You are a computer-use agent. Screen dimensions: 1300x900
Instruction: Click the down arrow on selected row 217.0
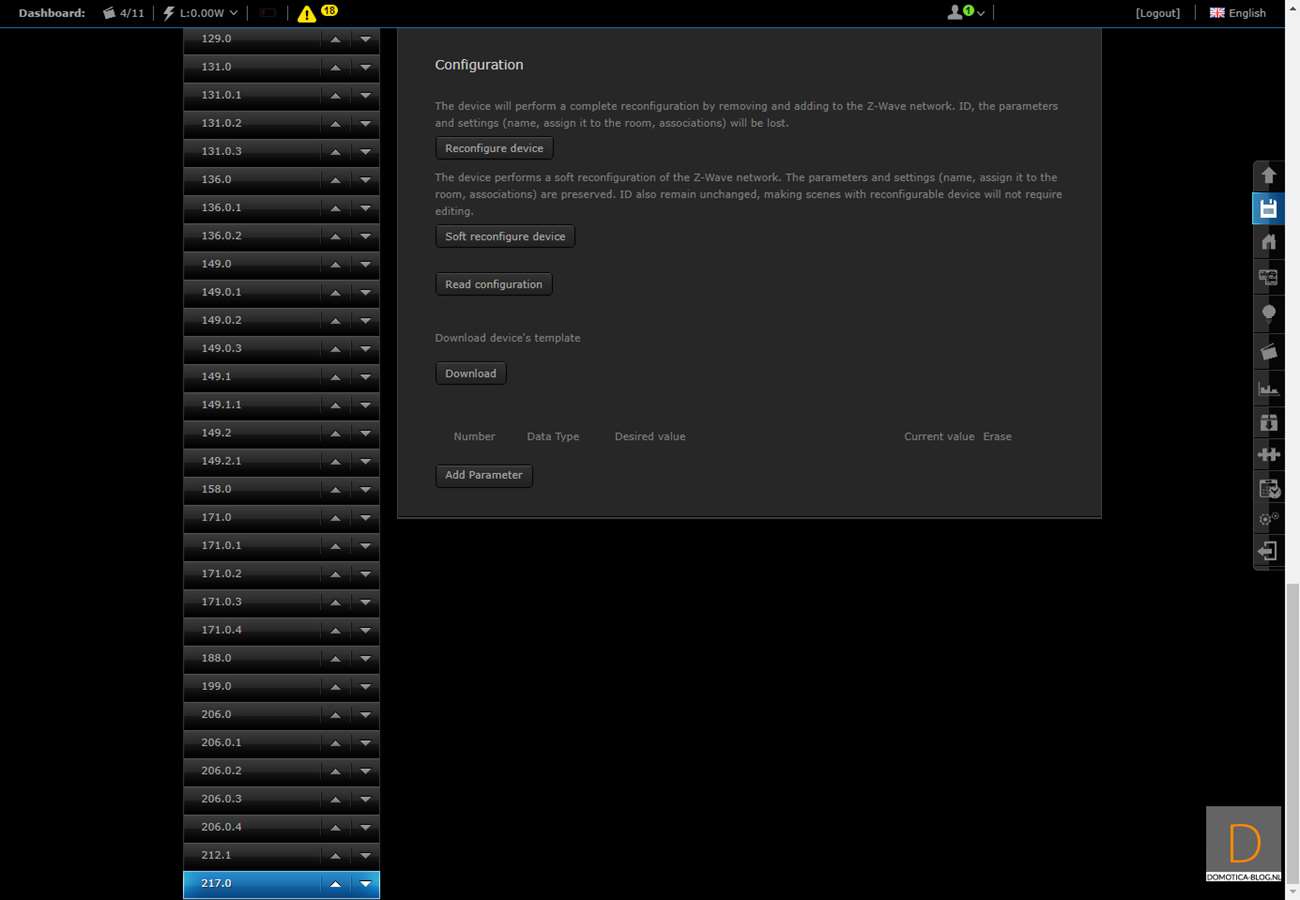pos(365,884)
